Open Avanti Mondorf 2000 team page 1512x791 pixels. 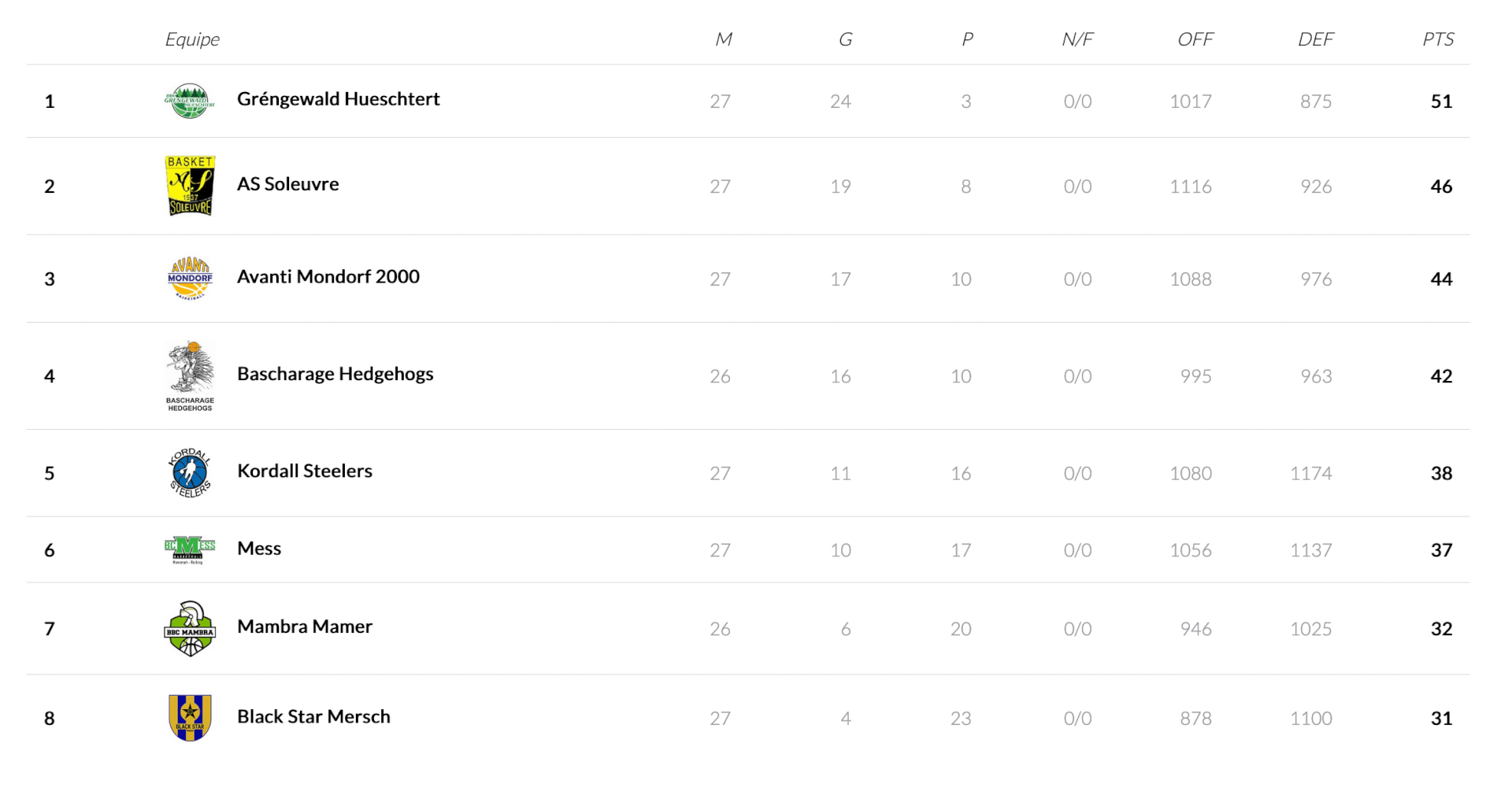click(328, 277)
